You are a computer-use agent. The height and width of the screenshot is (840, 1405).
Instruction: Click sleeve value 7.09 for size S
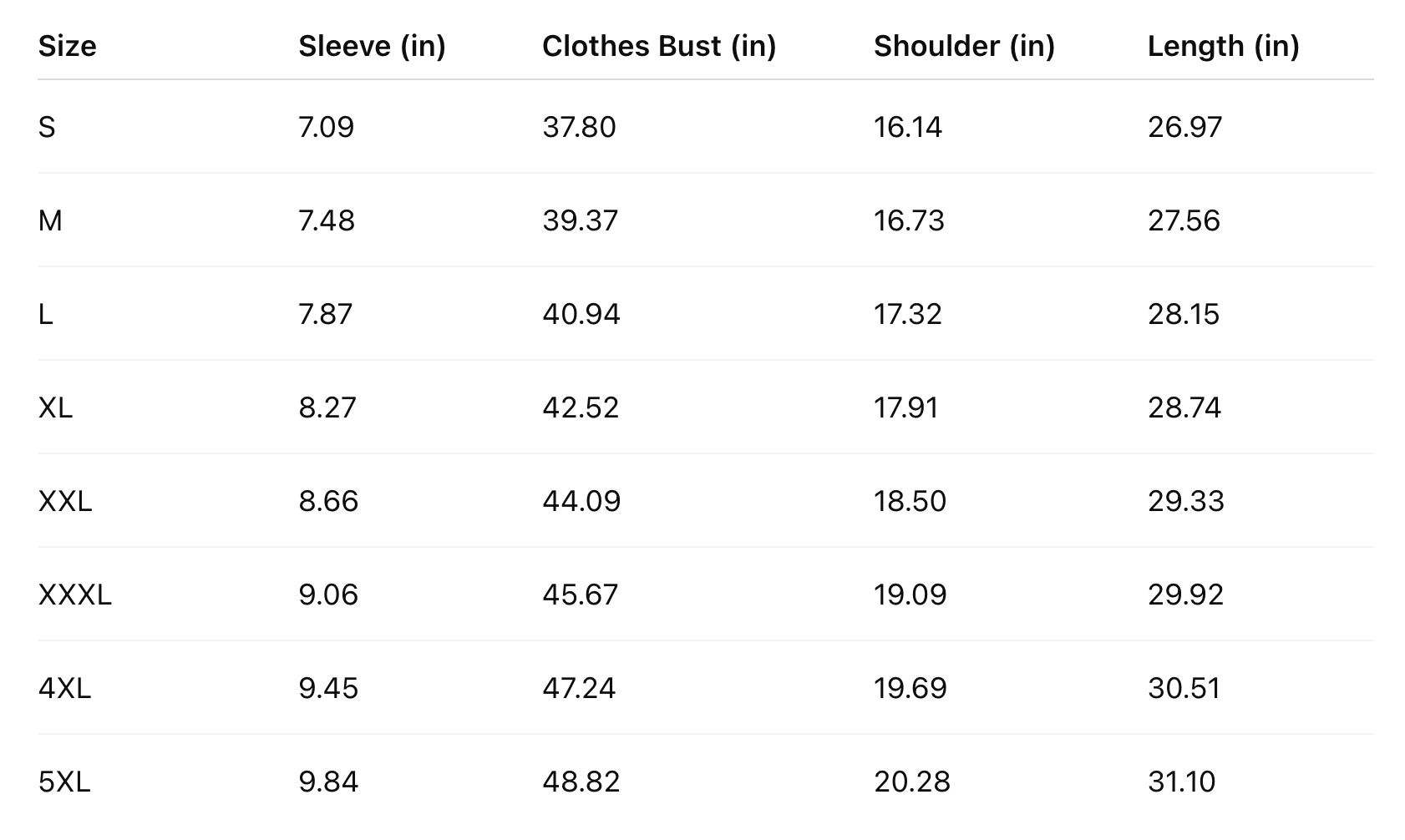tap(326, 127)
